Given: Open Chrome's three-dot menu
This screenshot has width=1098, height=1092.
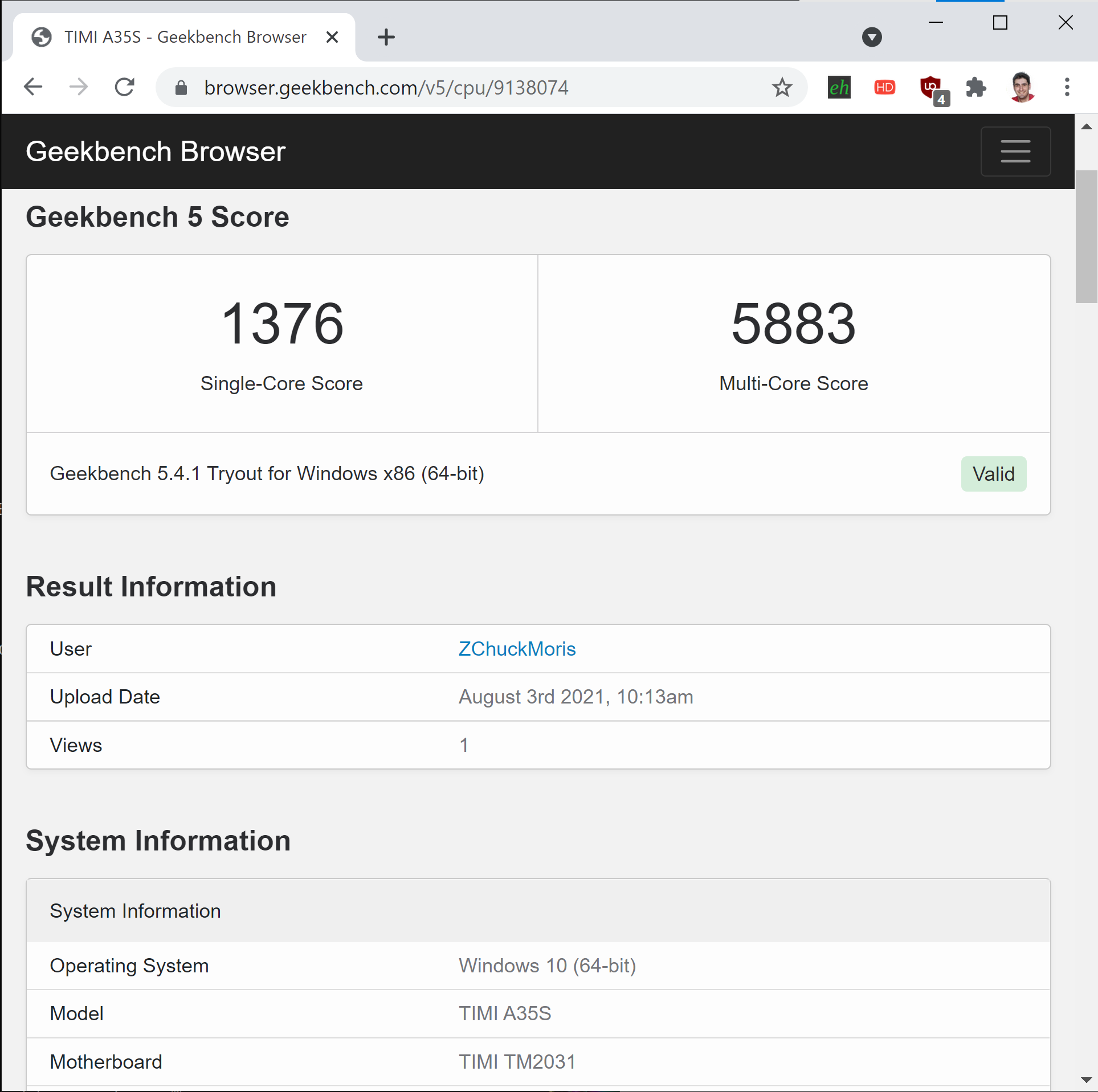Looking at the screenshot, I should point(1067,87).
